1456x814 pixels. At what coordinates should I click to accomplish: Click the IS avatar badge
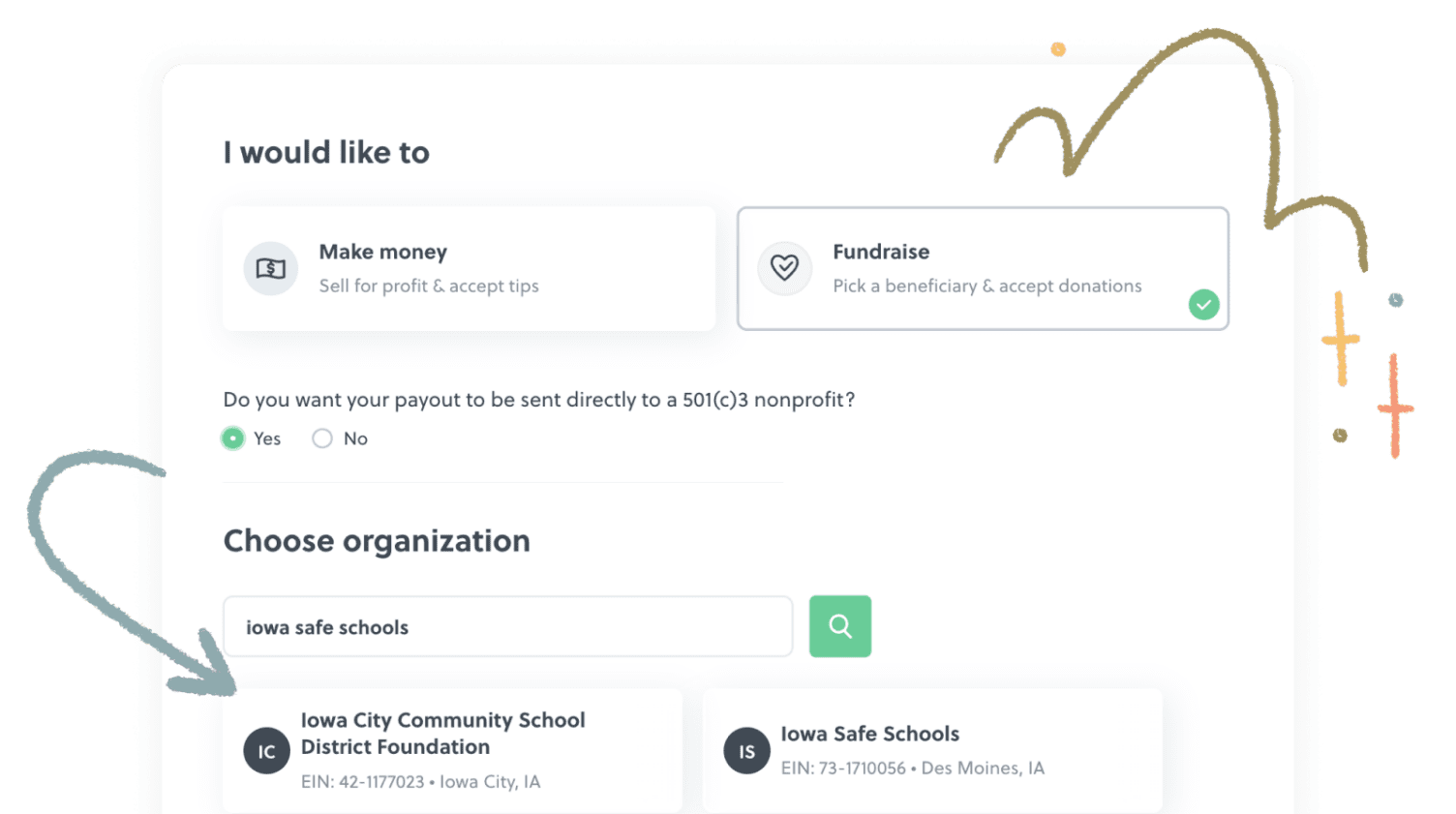[x=746, y=751]
